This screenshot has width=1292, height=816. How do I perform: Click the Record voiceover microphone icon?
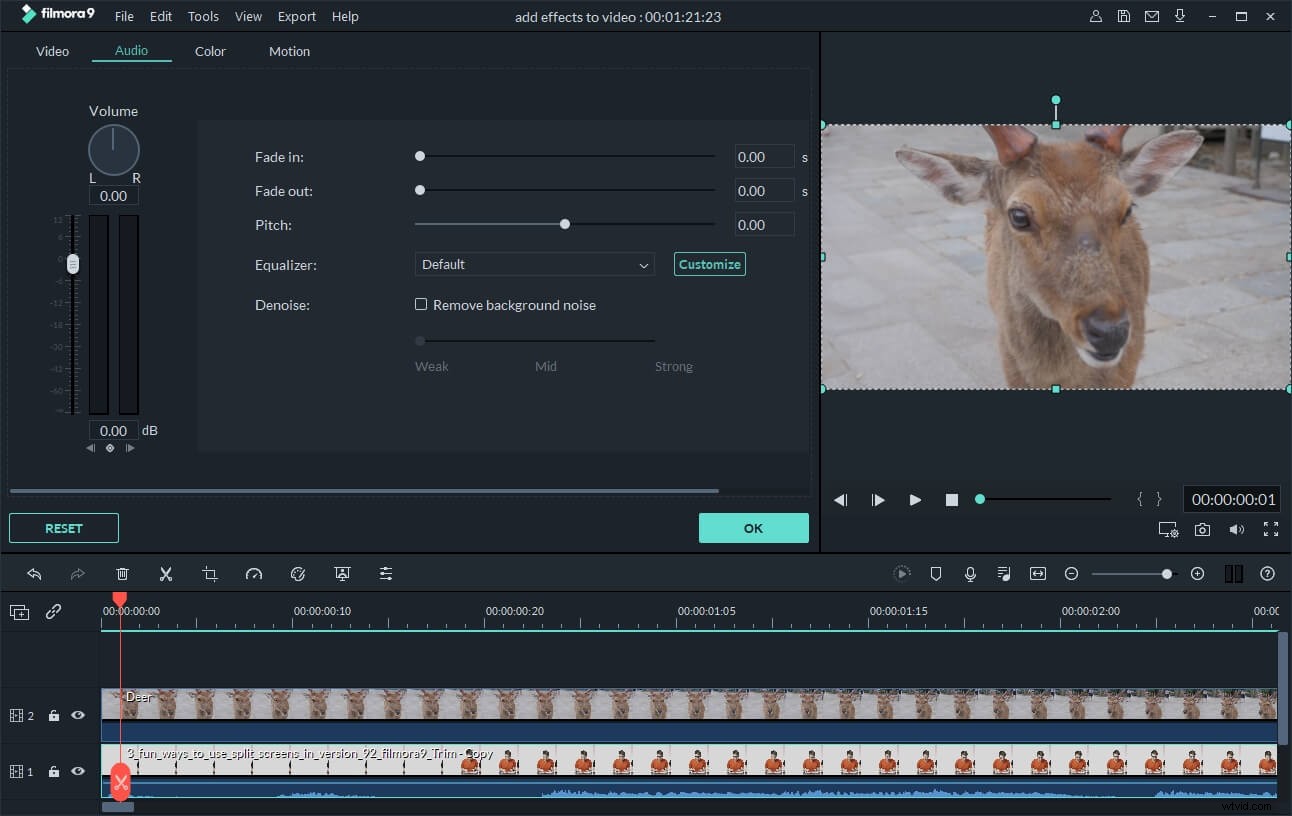click(970, 573)
